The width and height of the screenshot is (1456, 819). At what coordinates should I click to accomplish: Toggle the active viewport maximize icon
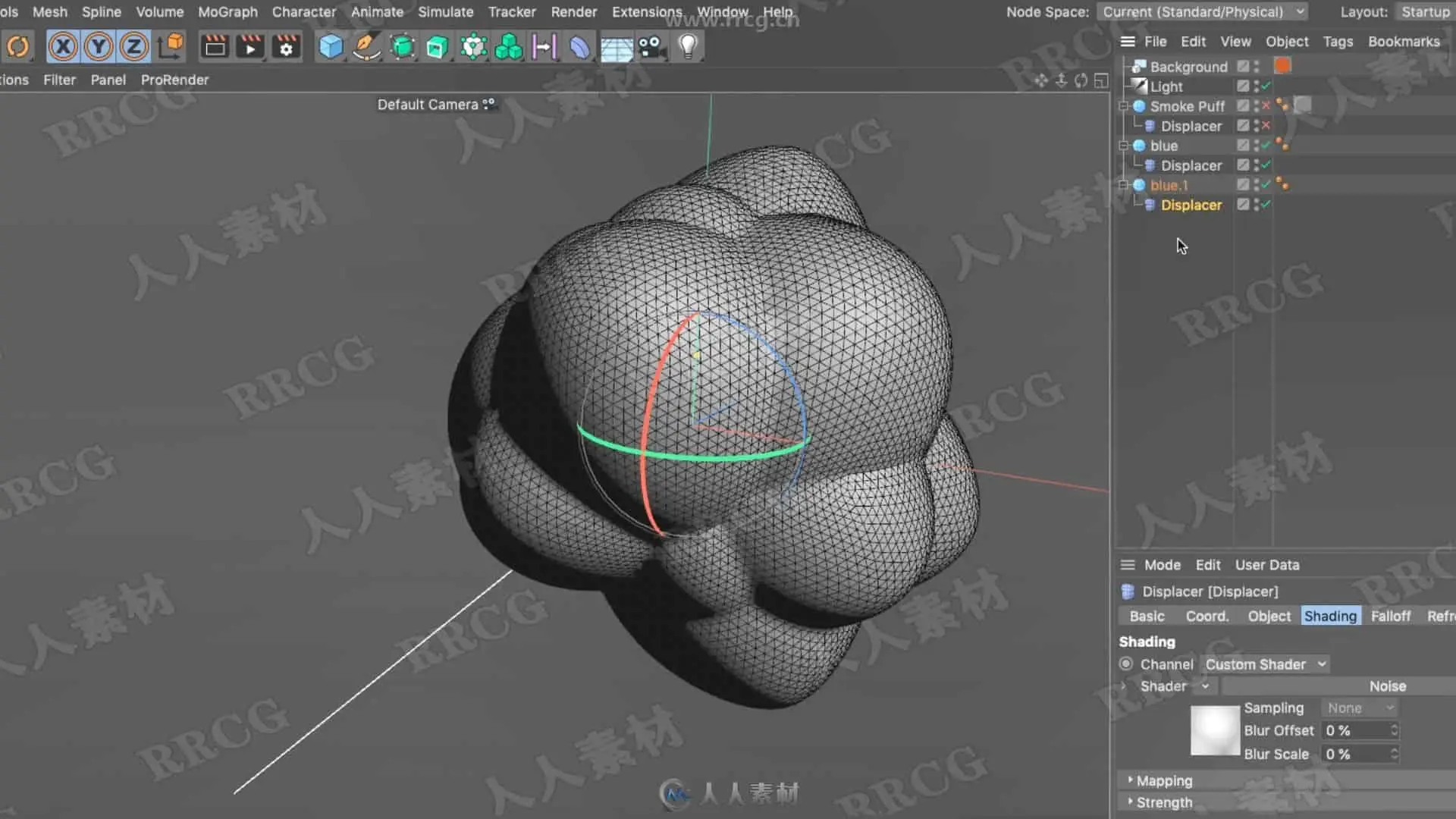pyautogui.click(x=1101, y=80)
